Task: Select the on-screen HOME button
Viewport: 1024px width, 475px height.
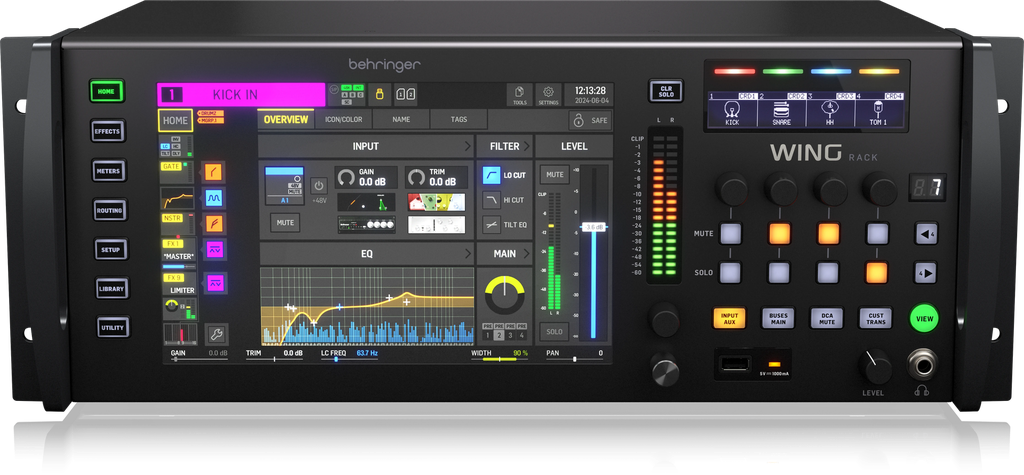Action: [175, 120]
